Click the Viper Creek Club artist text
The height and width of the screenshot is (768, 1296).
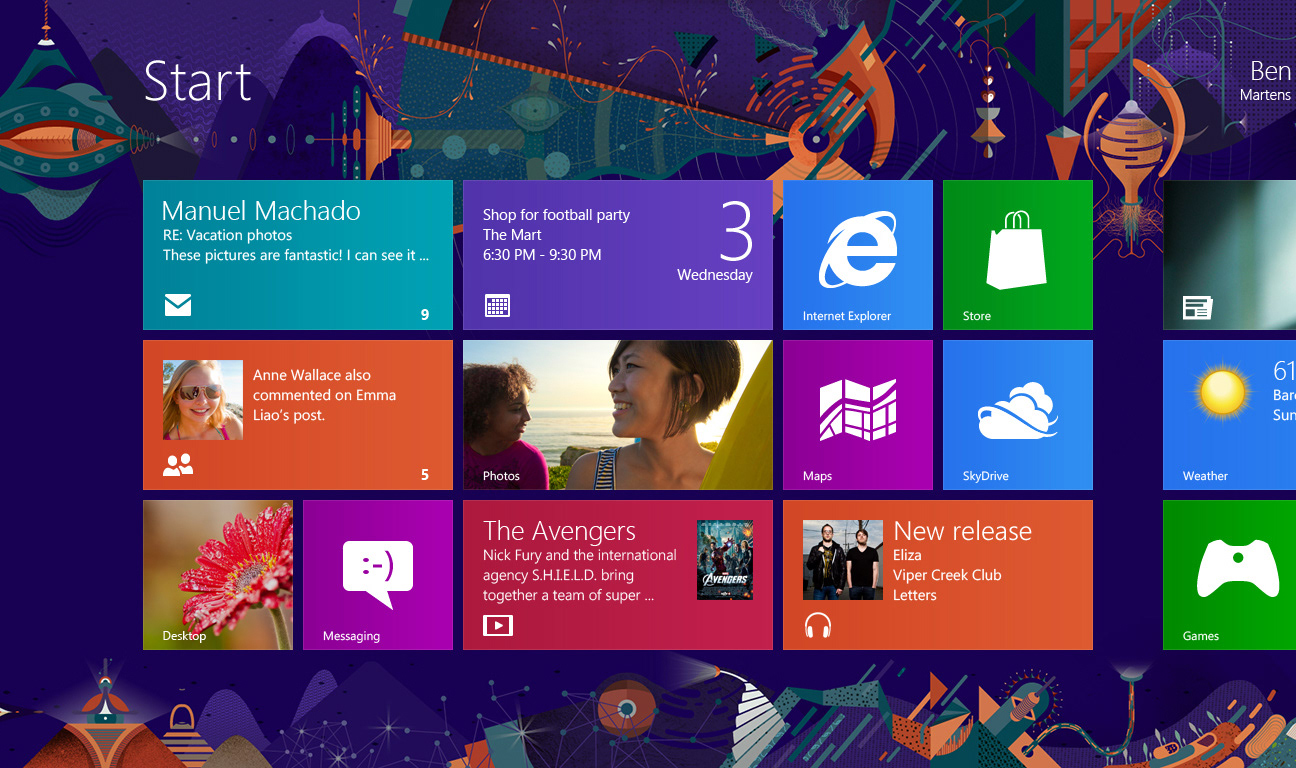947,575
